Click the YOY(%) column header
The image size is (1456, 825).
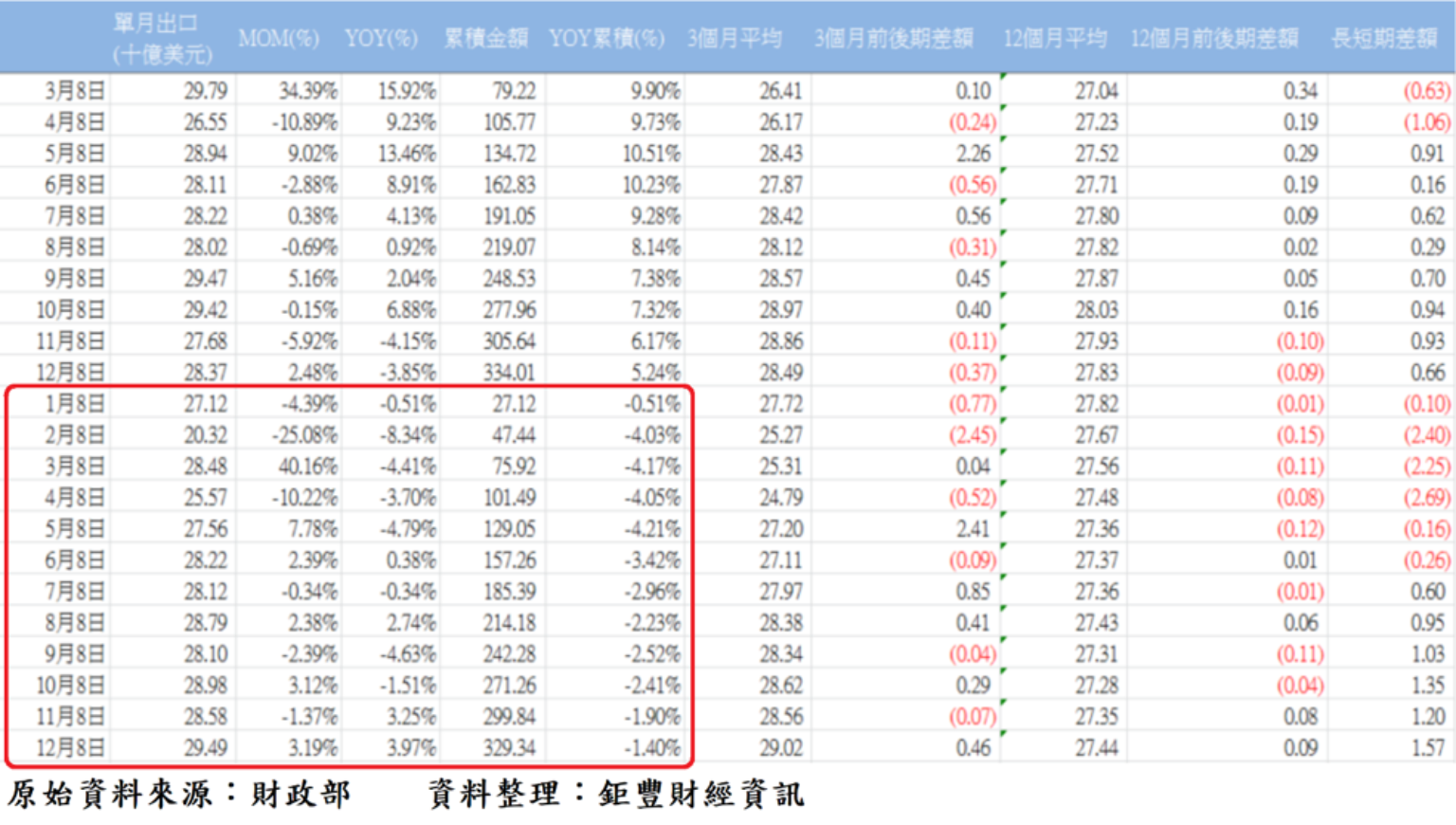[x=381, y=39]
